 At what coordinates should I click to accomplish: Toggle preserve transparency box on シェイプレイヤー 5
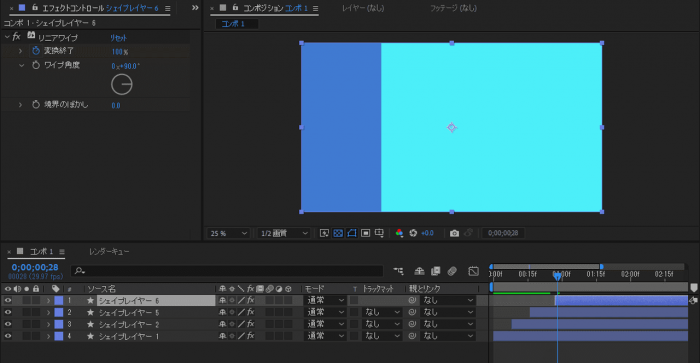point(354,312)
